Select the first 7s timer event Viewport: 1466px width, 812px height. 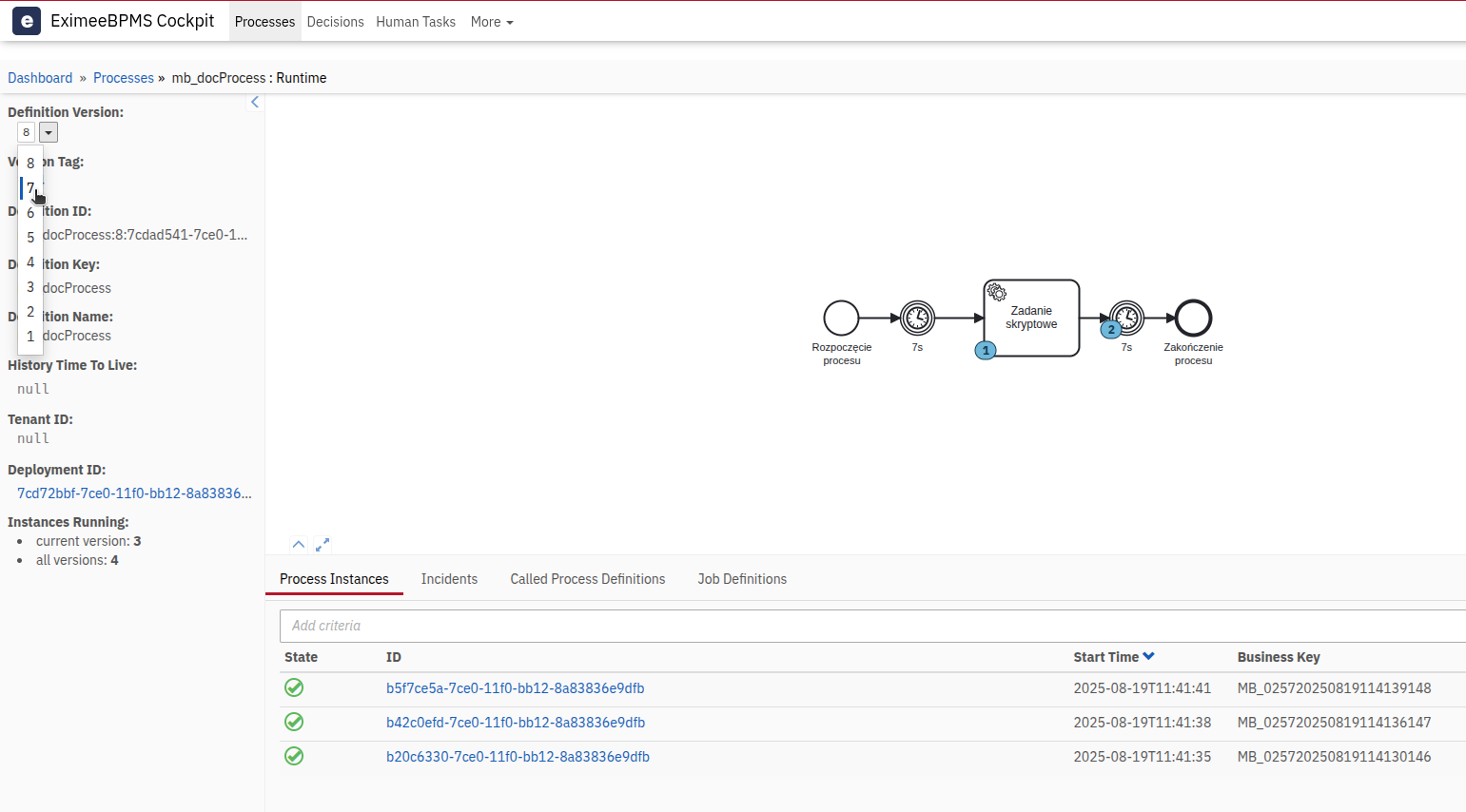click(917, 318)
